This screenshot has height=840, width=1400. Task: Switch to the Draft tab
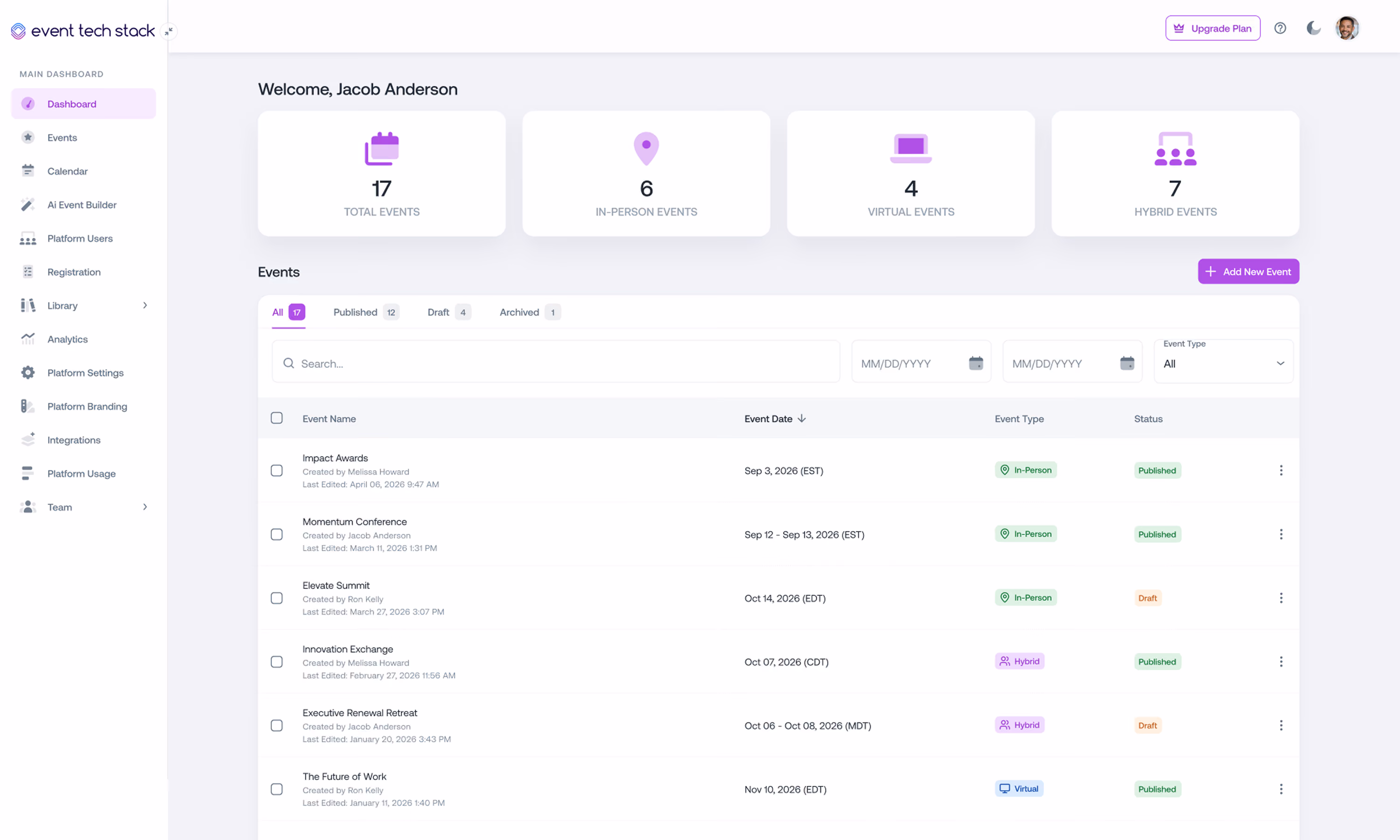[449, 312]
